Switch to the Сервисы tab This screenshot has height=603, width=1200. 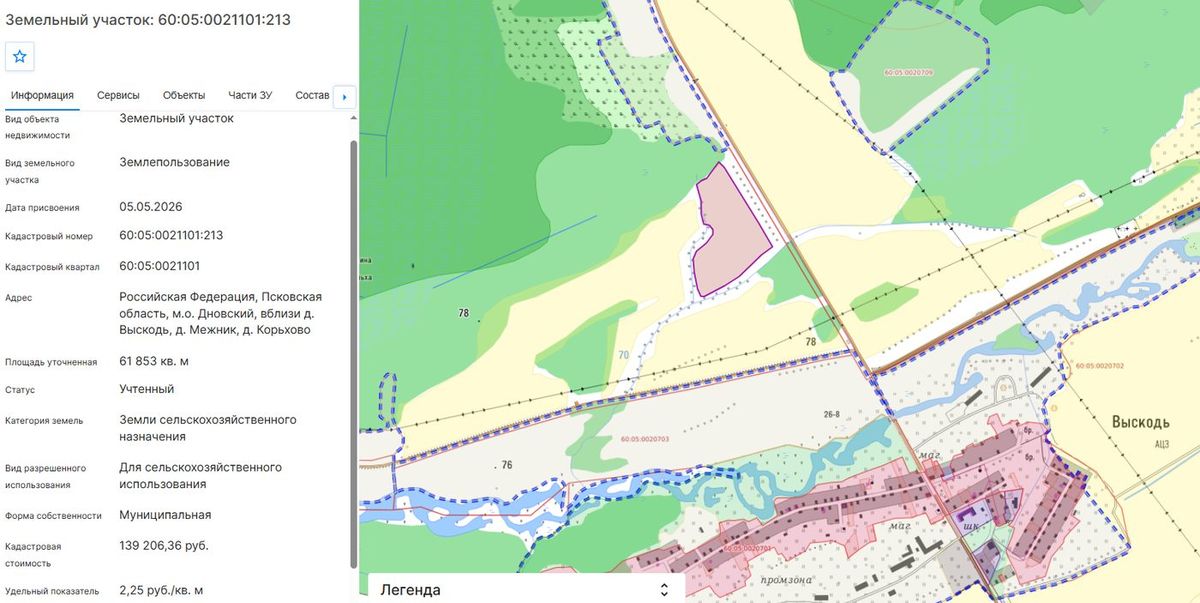(x=118, y=95)
